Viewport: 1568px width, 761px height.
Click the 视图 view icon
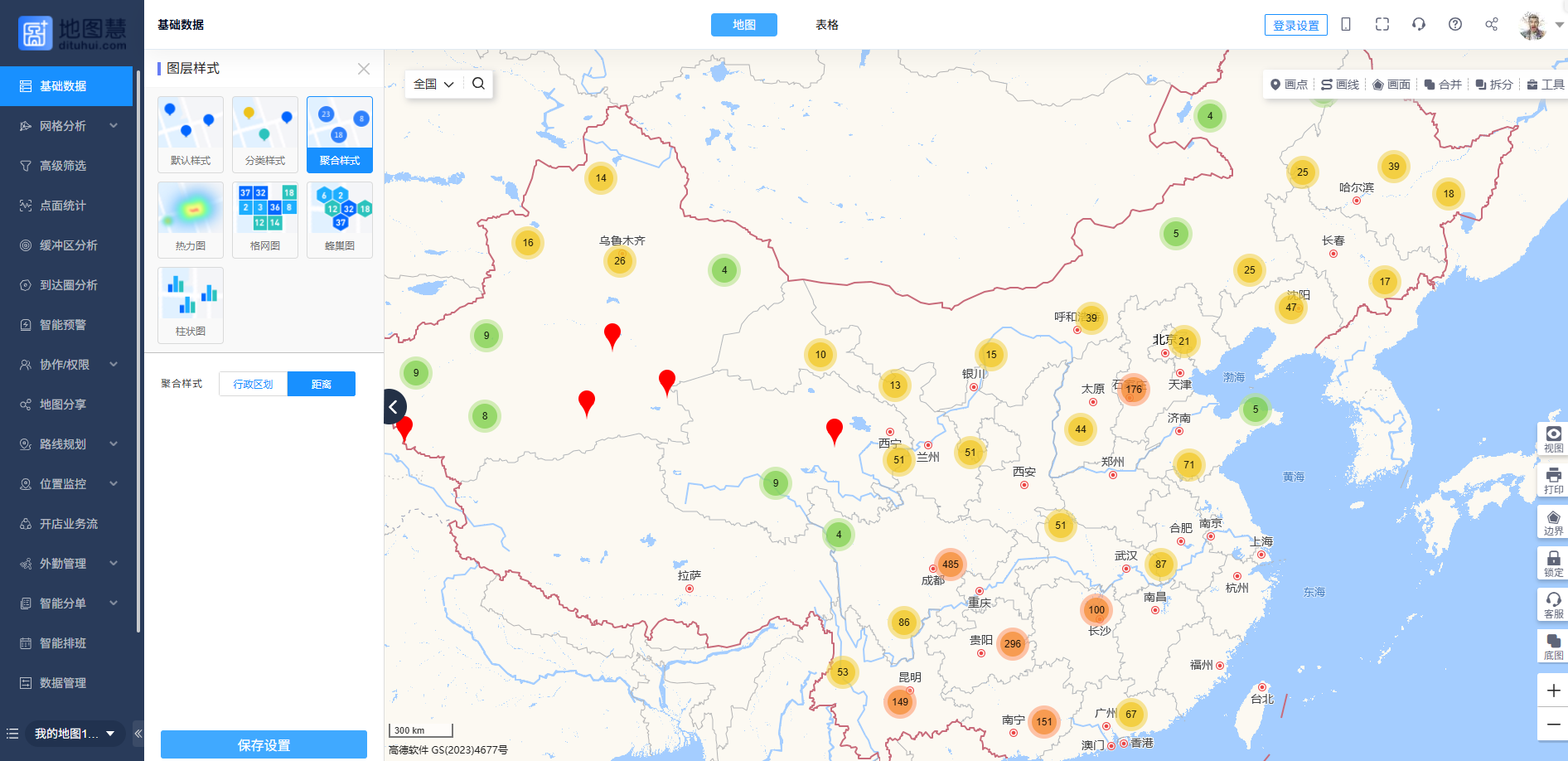point(1553,439)
